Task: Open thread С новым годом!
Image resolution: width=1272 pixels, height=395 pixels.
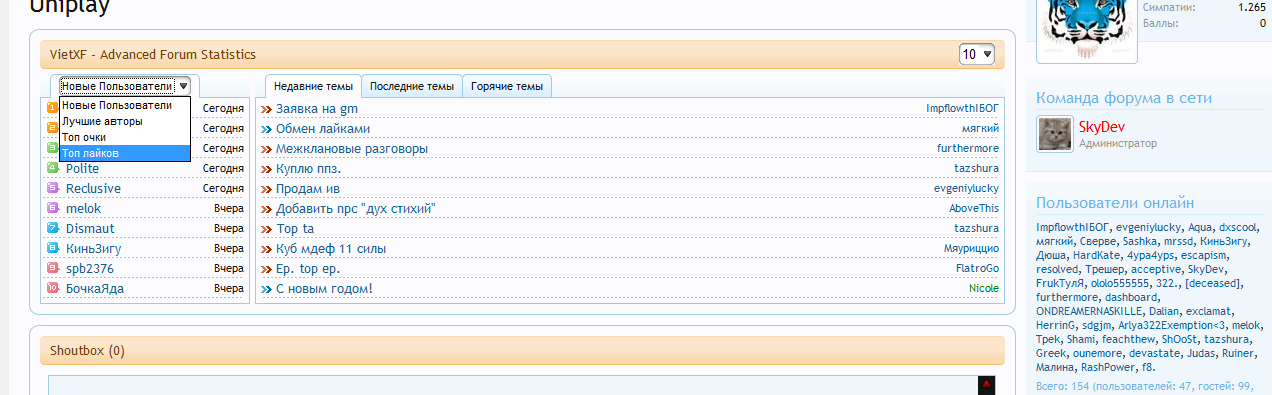Action: [x=324, y=288]
